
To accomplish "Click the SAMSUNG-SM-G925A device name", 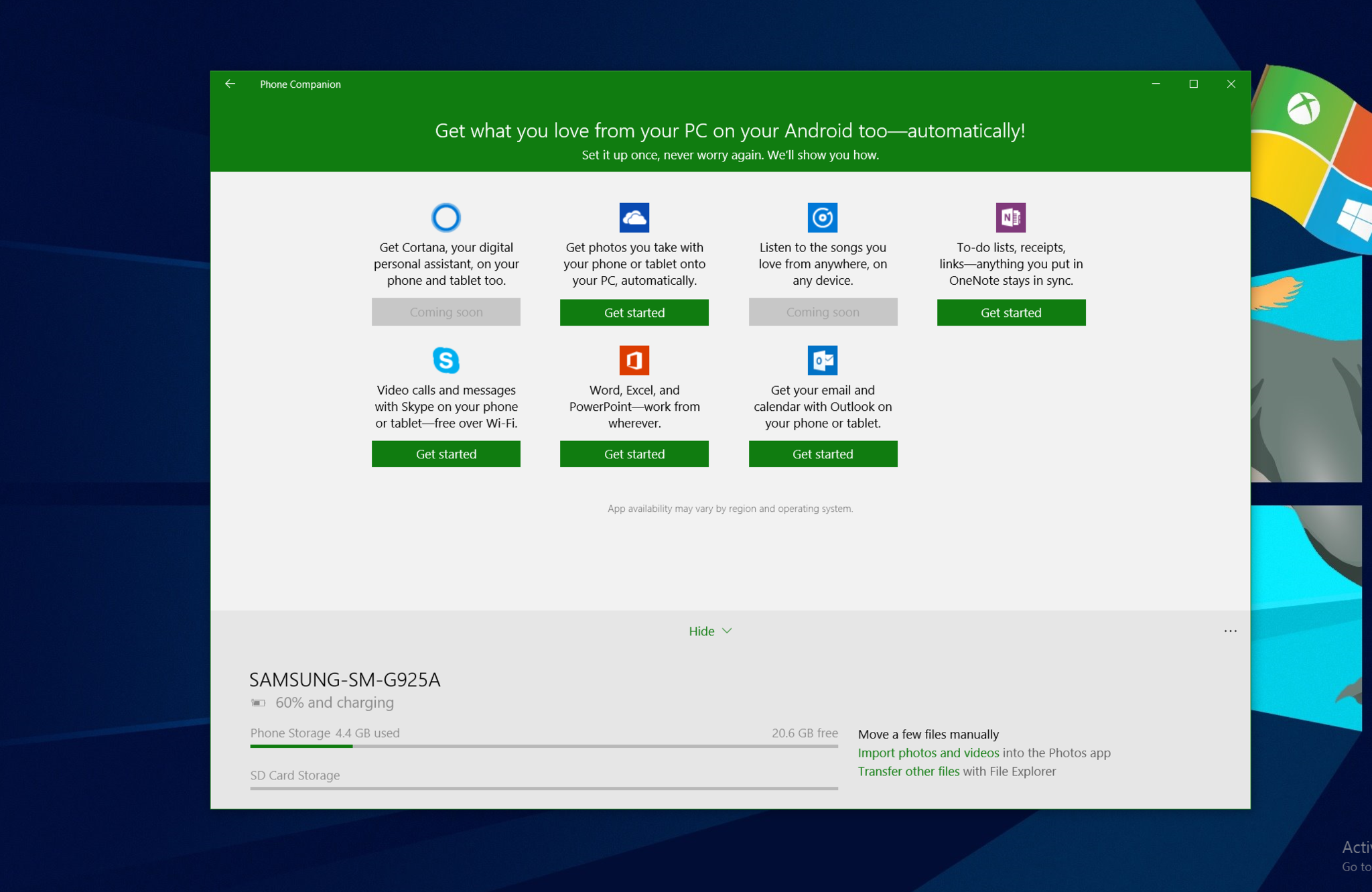I will tap(344, 680).
